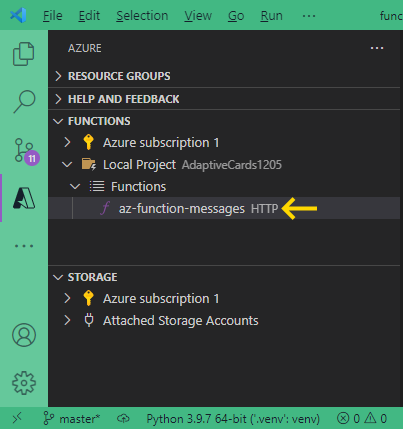Select Python 3.9.7 interpreter in status bar
403x429 pixels.
click(233, 418)
